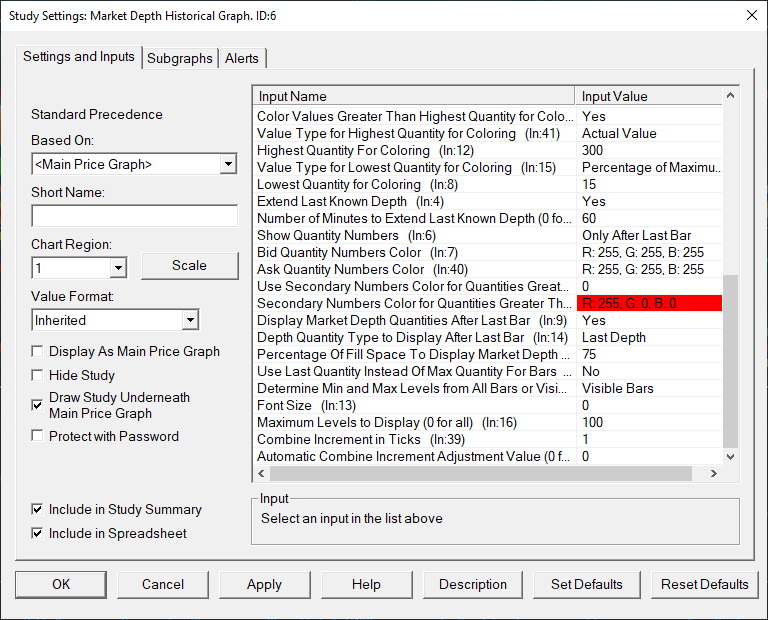Click Reset Defaults button
Image resolution: width=768 pixels, height=620 pixels.
[x=704, y=584]
